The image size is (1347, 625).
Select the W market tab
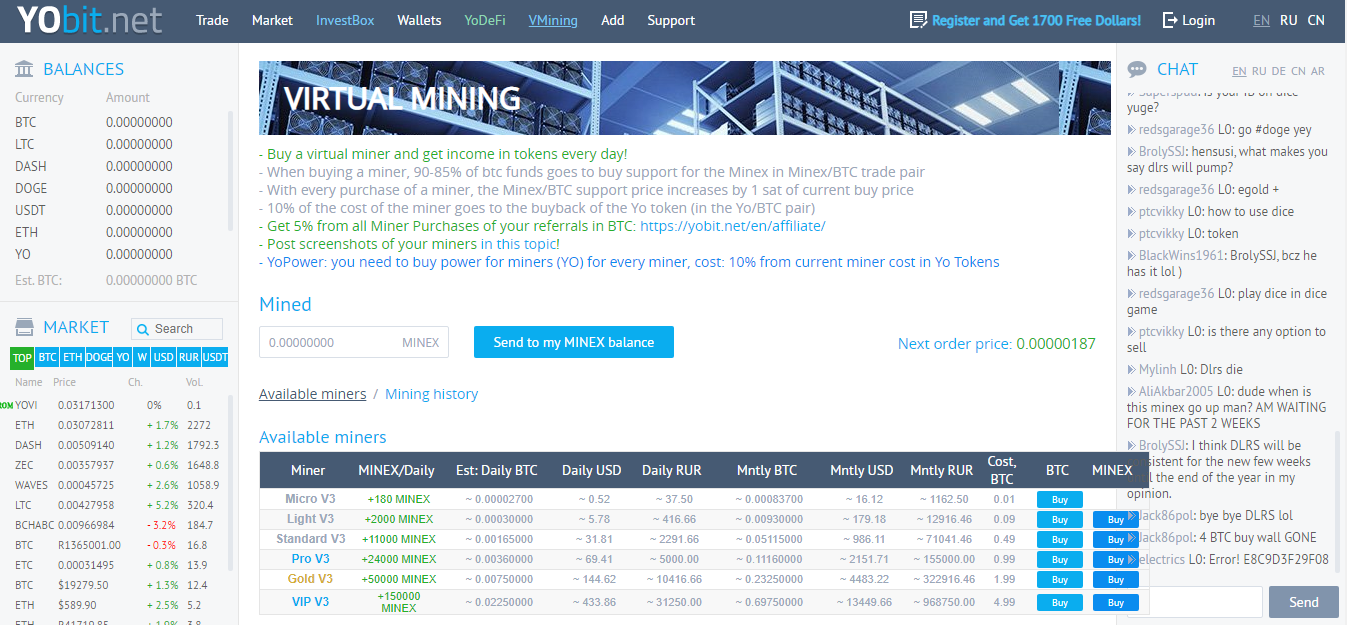pos(142,357)
